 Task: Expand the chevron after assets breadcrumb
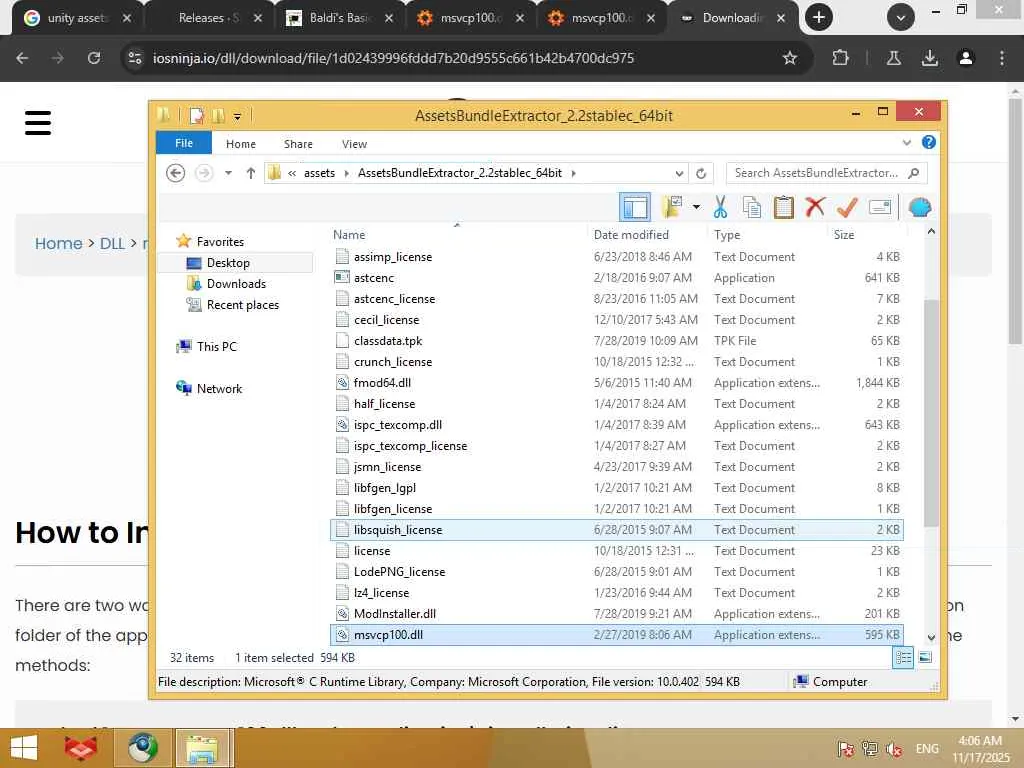coord(346,173)
